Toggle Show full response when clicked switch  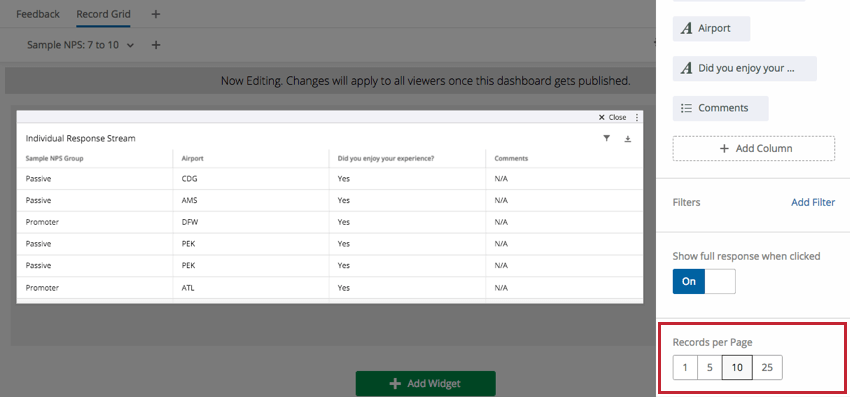[x=704, y=281]
